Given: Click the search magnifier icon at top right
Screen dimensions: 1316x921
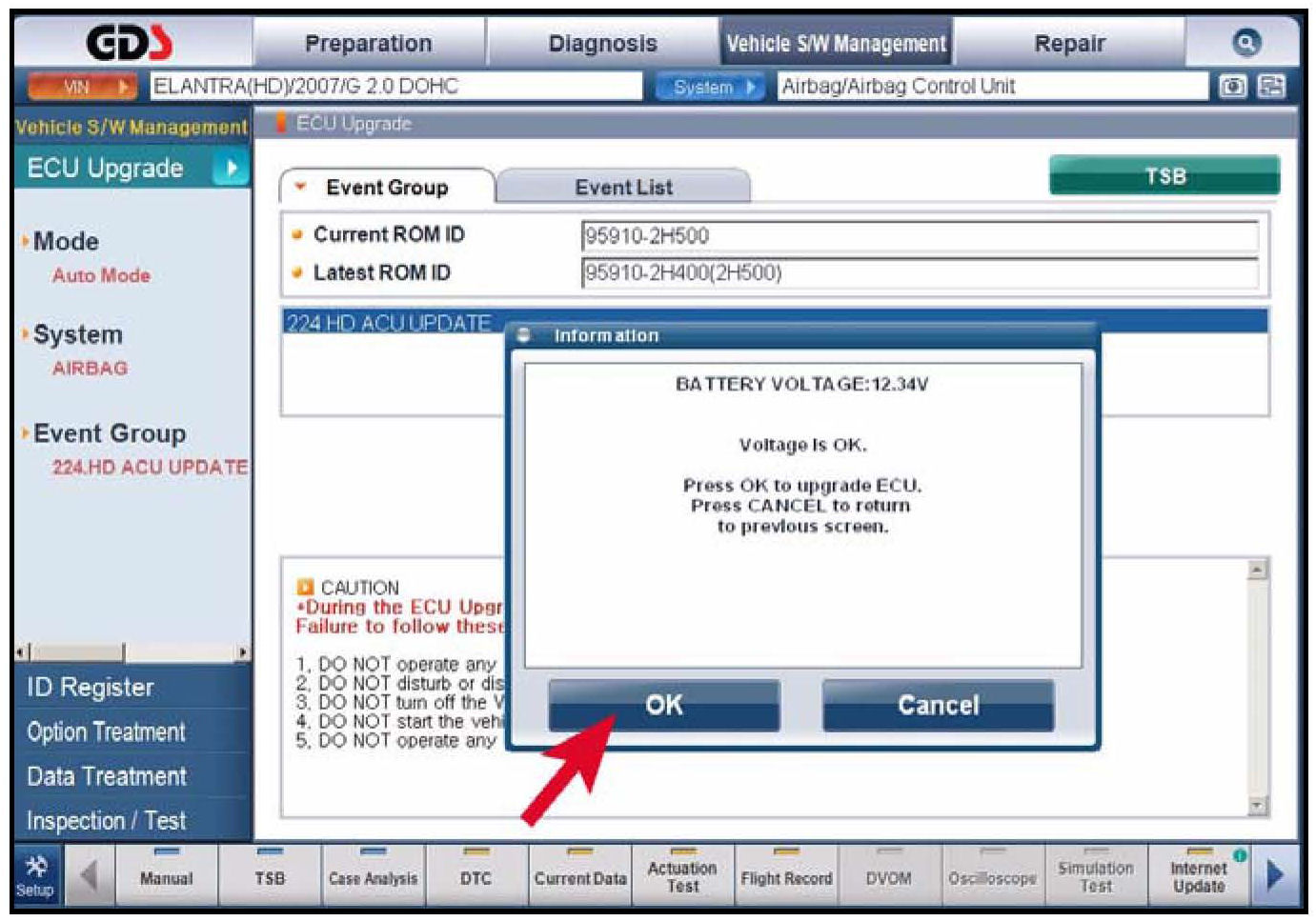Looking at the screenshot, I should [x=1245, y=43].
